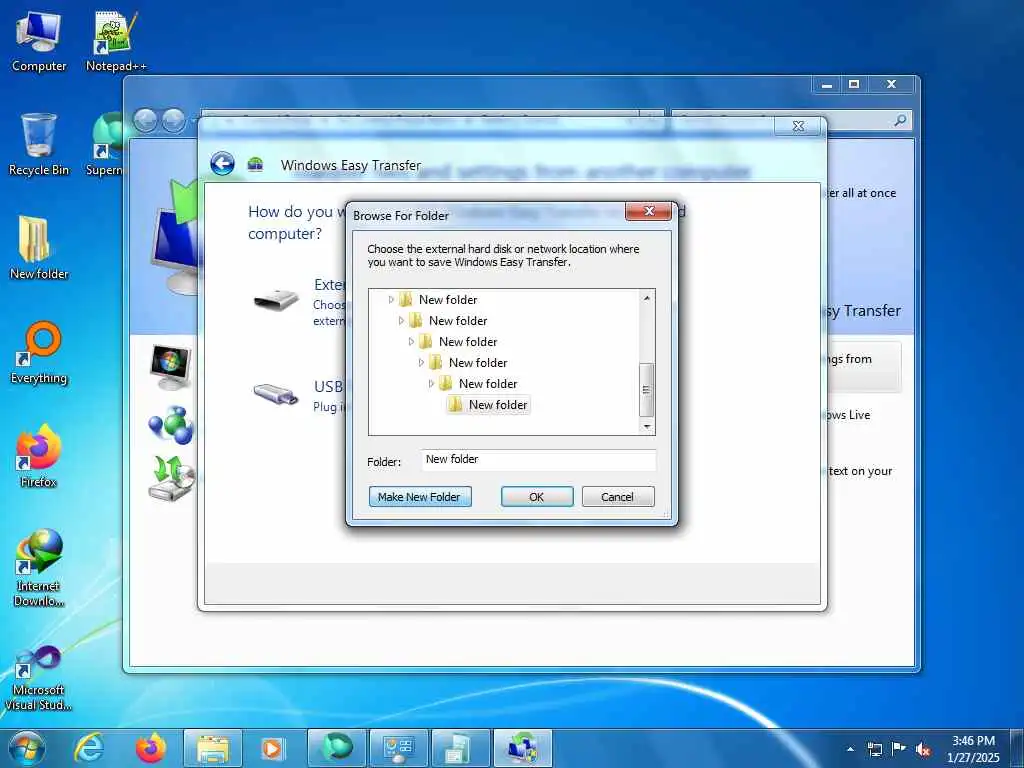Viewport: 1024px width, 768px height.
Task: Switch to the green sphere app in taskbar
Action: click(x=336, y=748)
